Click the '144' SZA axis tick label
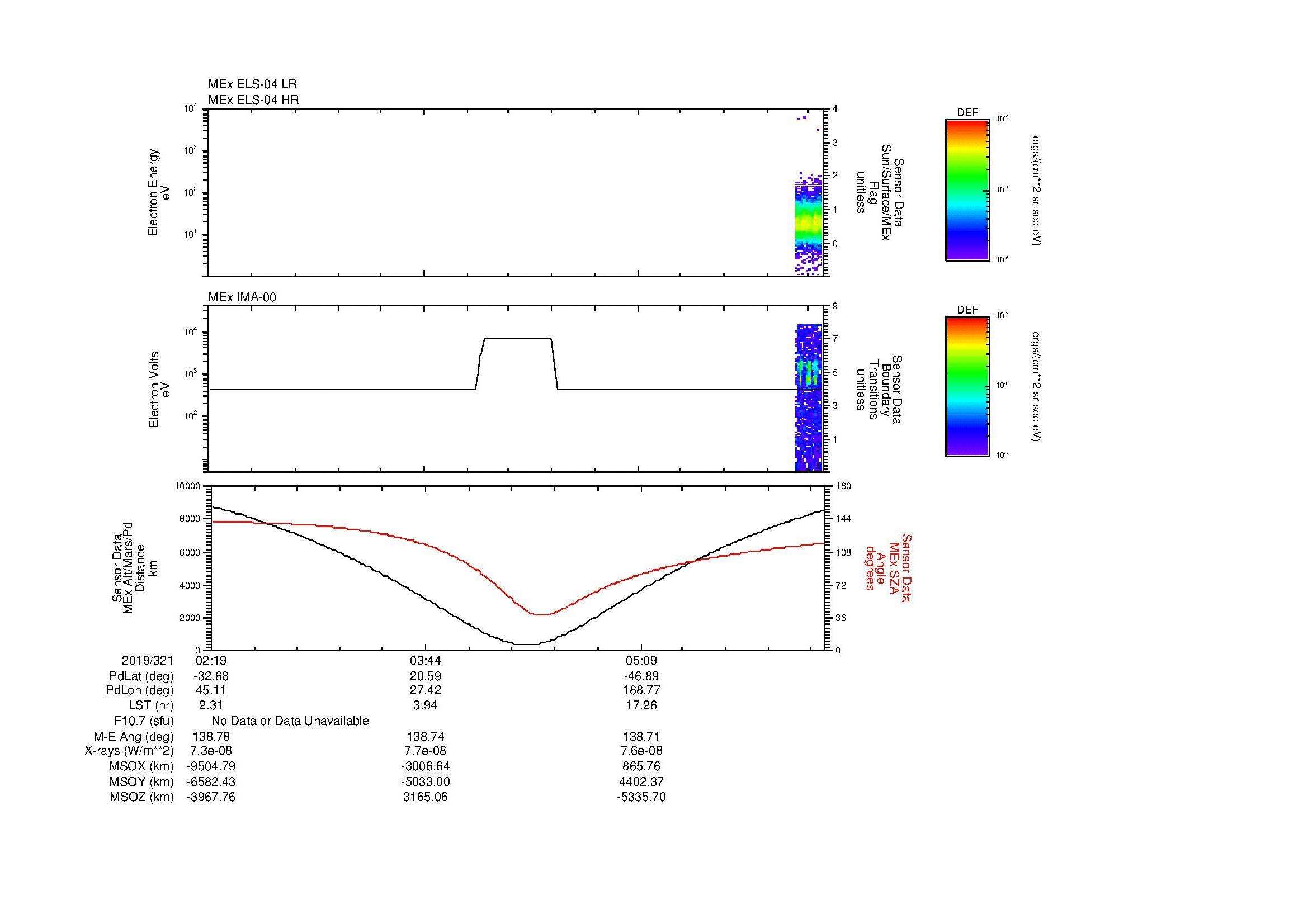This screenshot has width=1308, height=924. pos(843,519)
